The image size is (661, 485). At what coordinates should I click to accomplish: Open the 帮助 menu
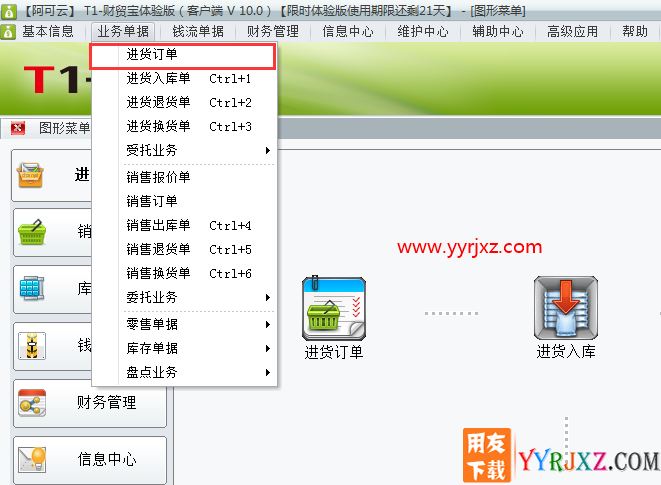click(634, 32)
